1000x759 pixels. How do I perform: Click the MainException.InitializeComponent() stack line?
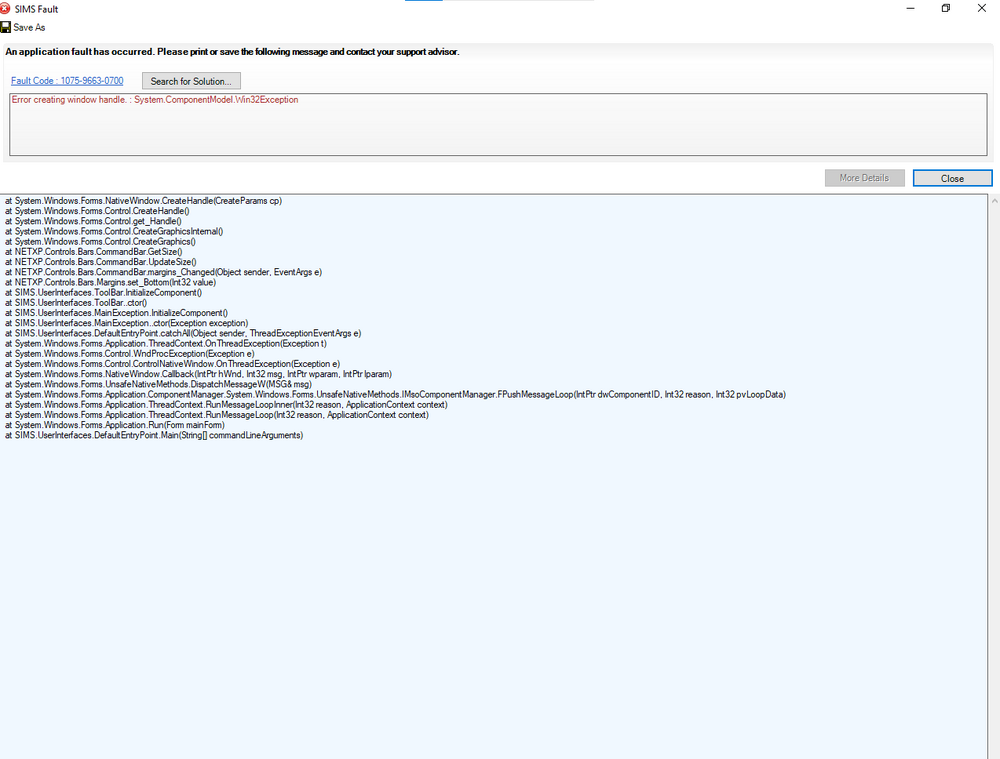[116, 313]
